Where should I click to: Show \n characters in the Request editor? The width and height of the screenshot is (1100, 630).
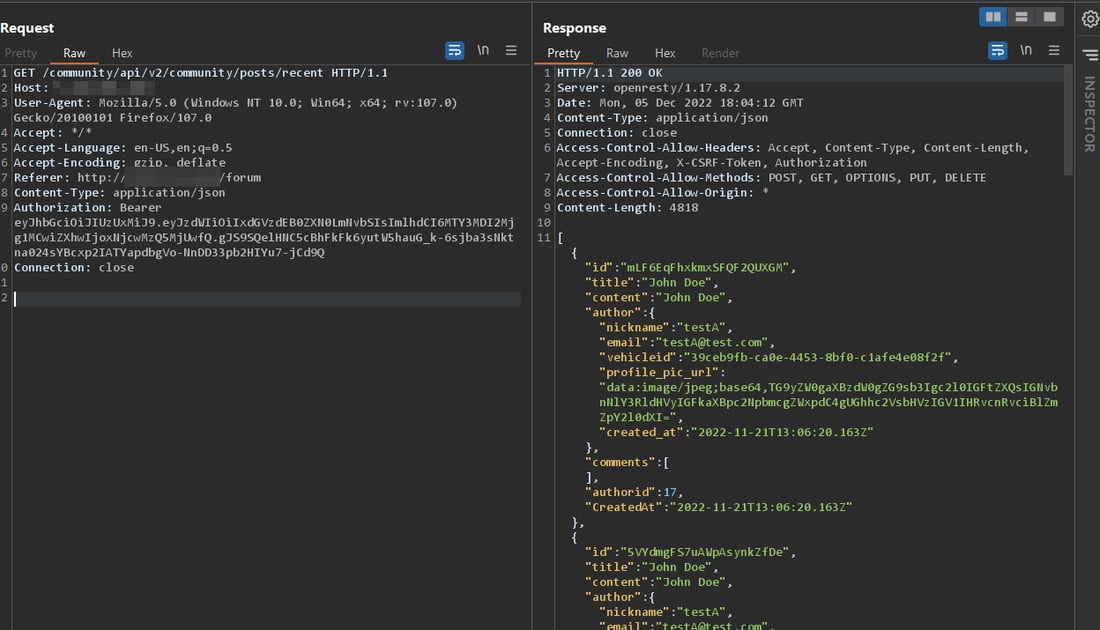pyautogui.click(x=482, y=49)
